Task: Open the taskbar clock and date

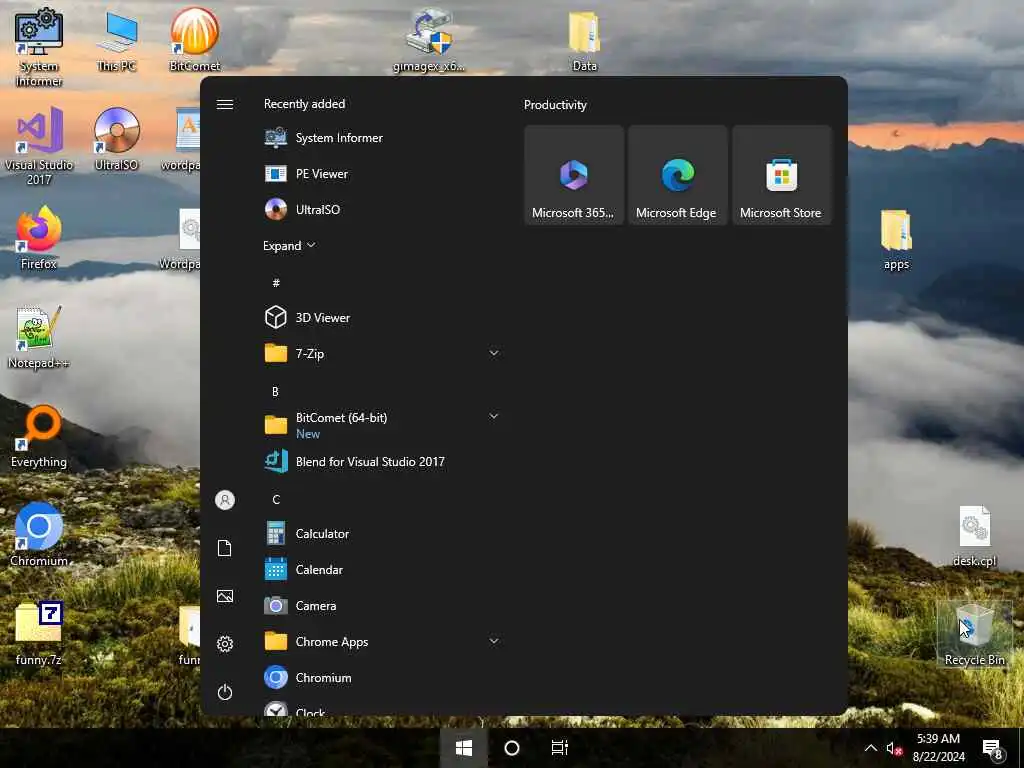Action: pyautogui.click(x=938, y=748)
